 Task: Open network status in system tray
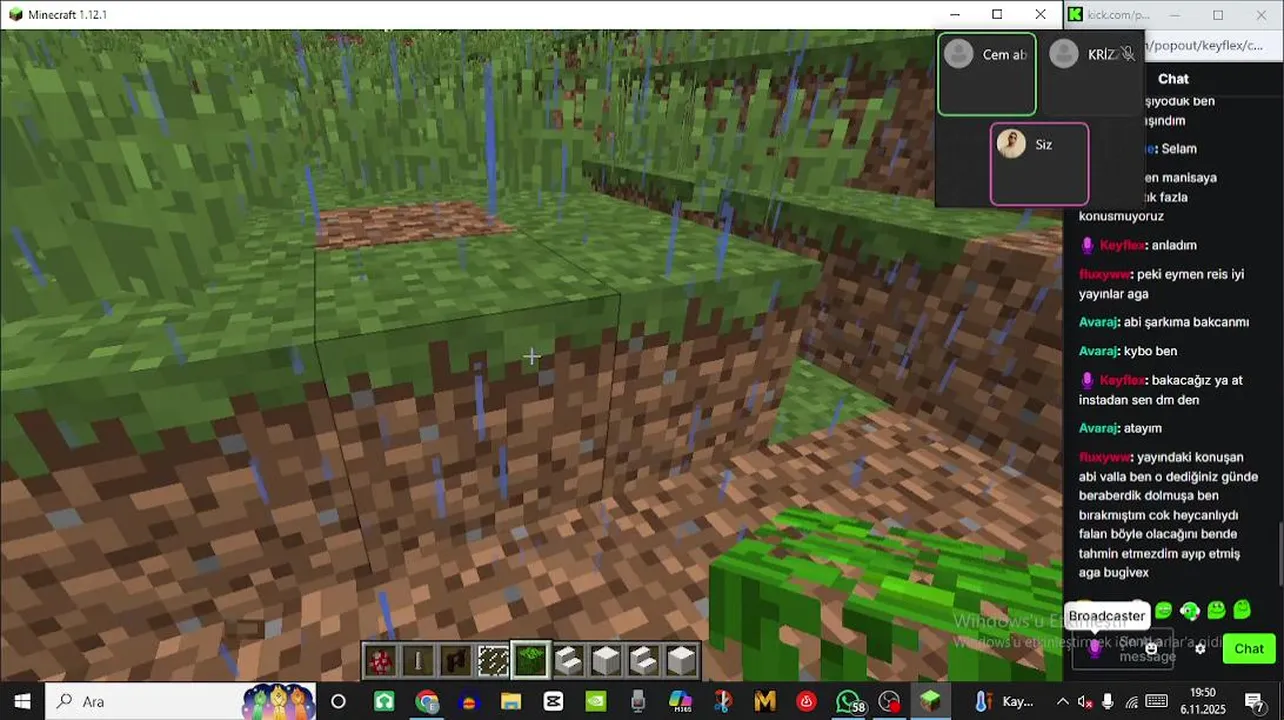[1131, 701]
